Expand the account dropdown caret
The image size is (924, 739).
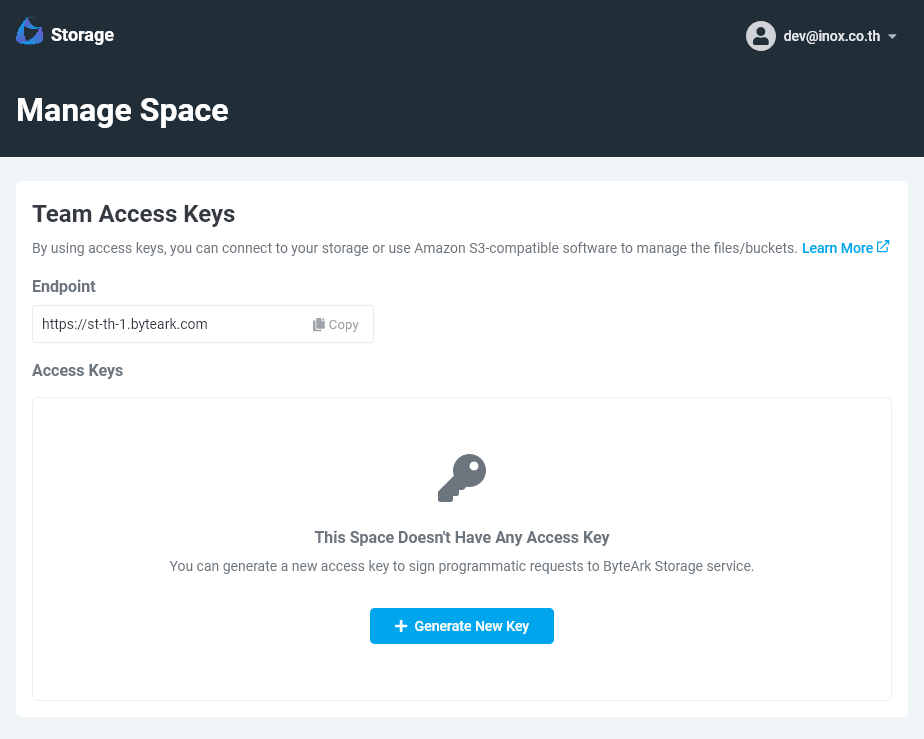coord(892,37)
